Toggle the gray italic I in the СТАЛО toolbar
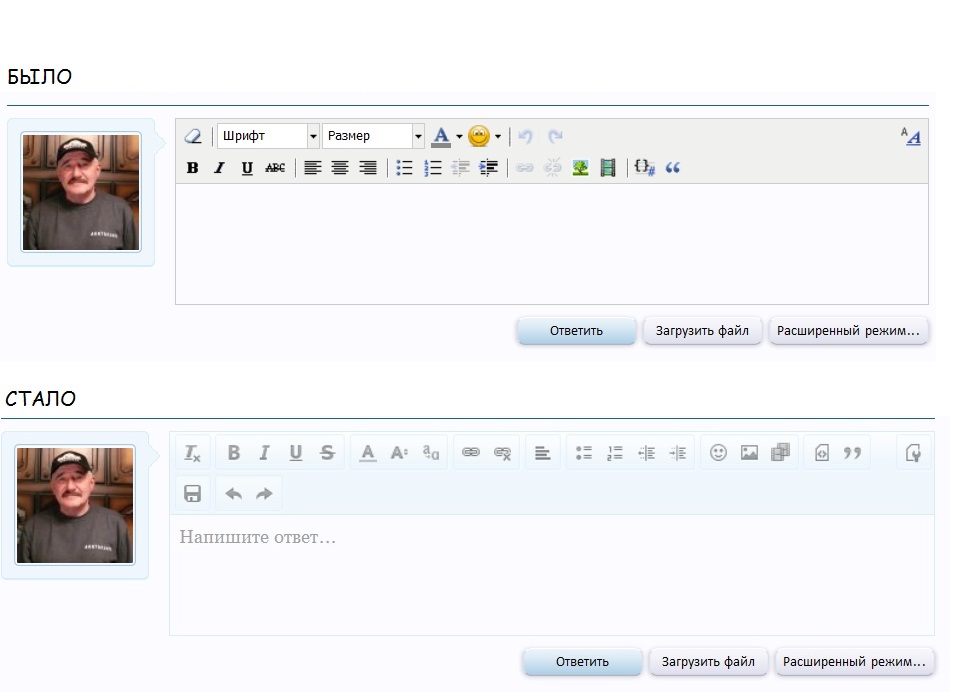The image size is (973, 692). (x=264, y=453)
